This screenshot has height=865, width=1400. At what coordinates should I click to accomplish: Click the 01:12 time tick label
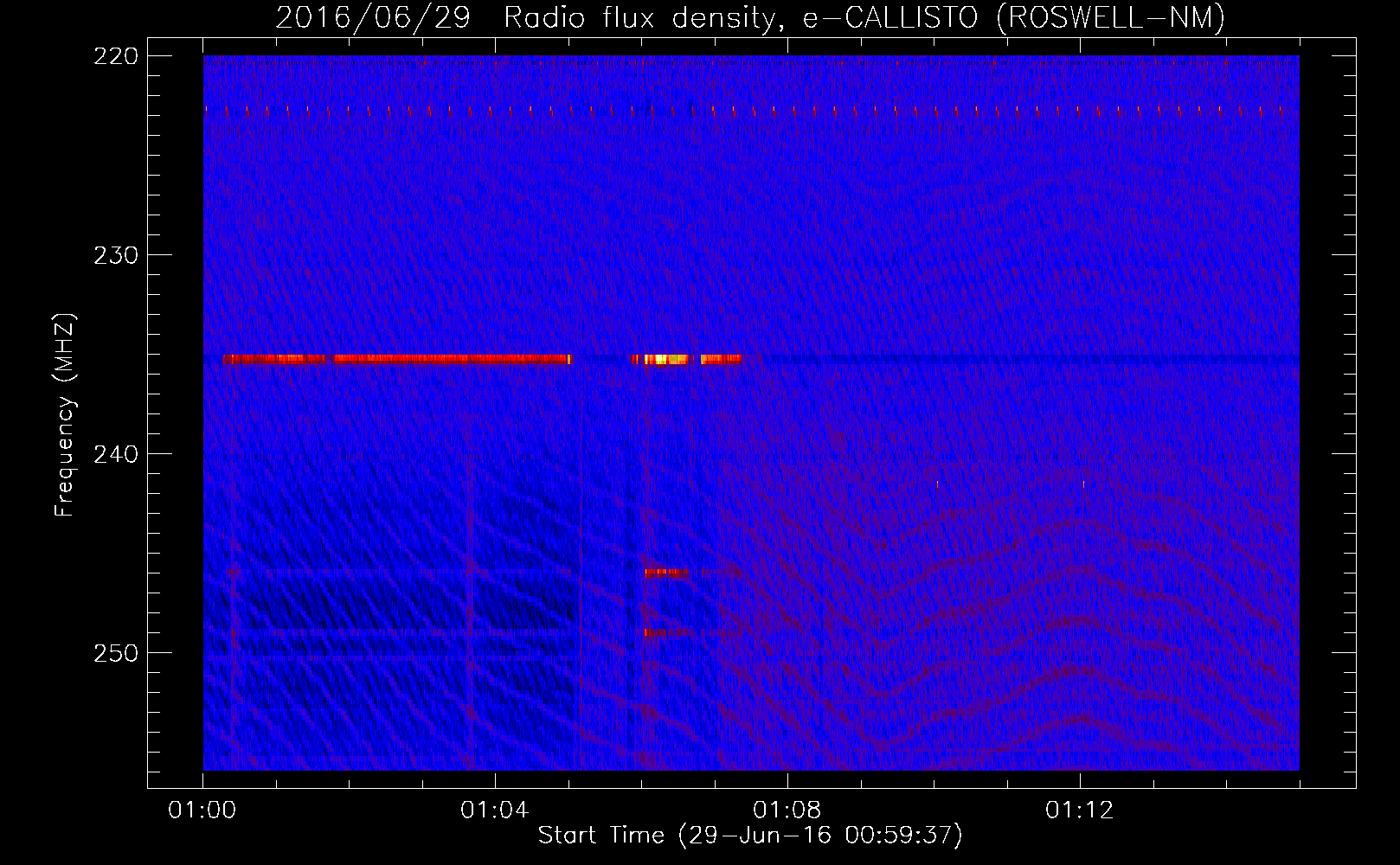pos(1080,811)
